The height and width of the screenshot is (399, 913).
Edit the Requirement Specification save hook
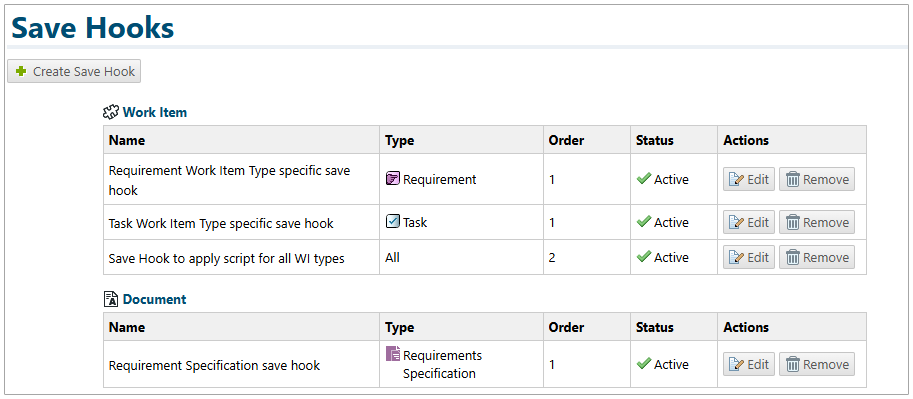[749, 364]
